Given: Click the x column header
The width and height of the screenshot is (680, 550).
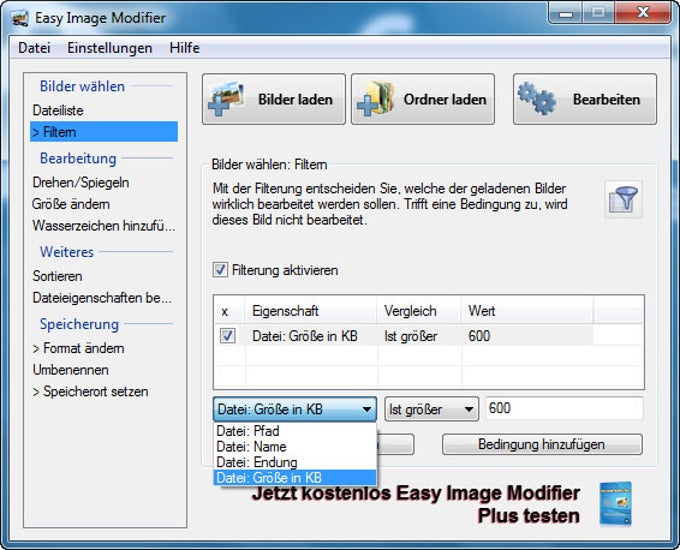Looking at the screenshot, I should click(229, 311).
